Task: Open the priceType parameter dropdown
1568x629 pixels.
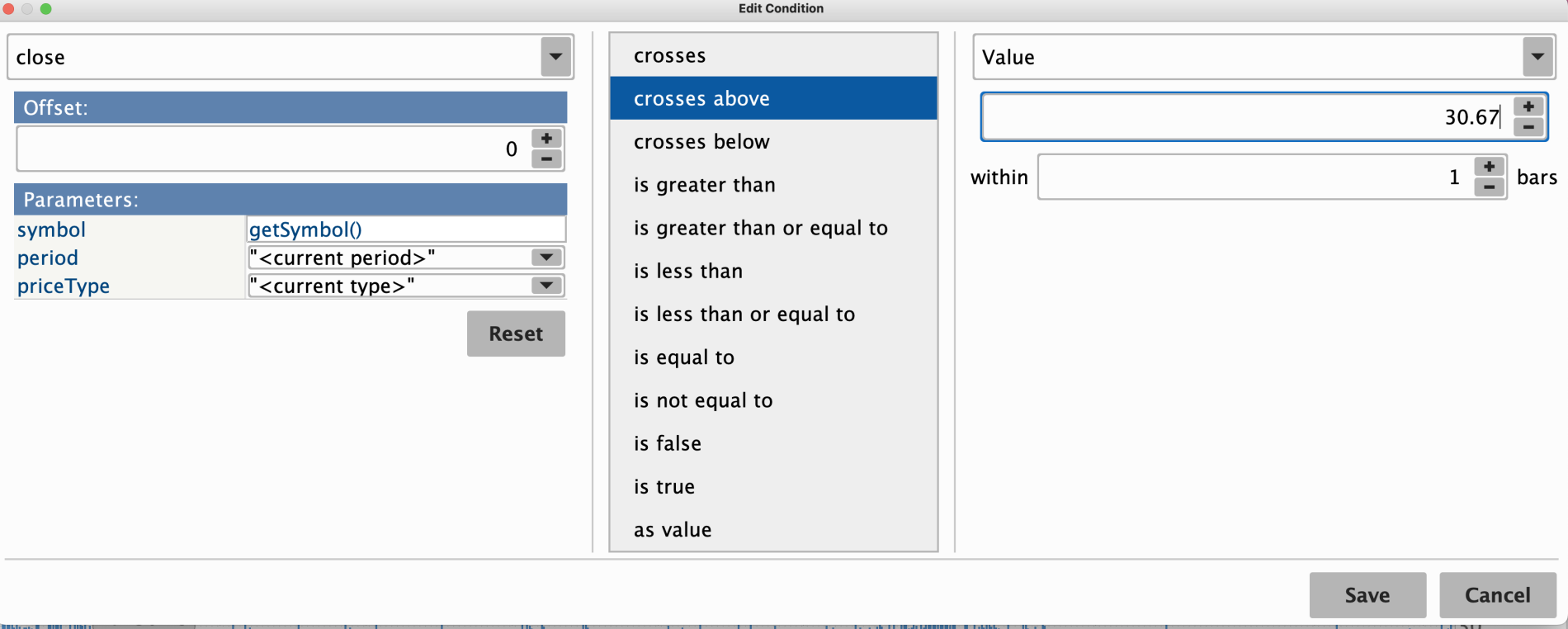Action: [546, 286]
